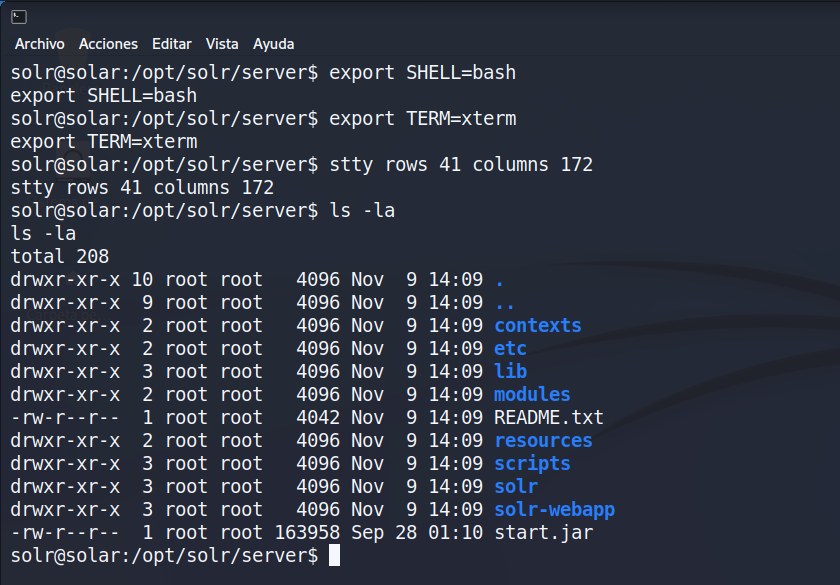This screenshot has width=840, height=585.
Task: Click the contexts directory name
Action: [x=537, y=325]
